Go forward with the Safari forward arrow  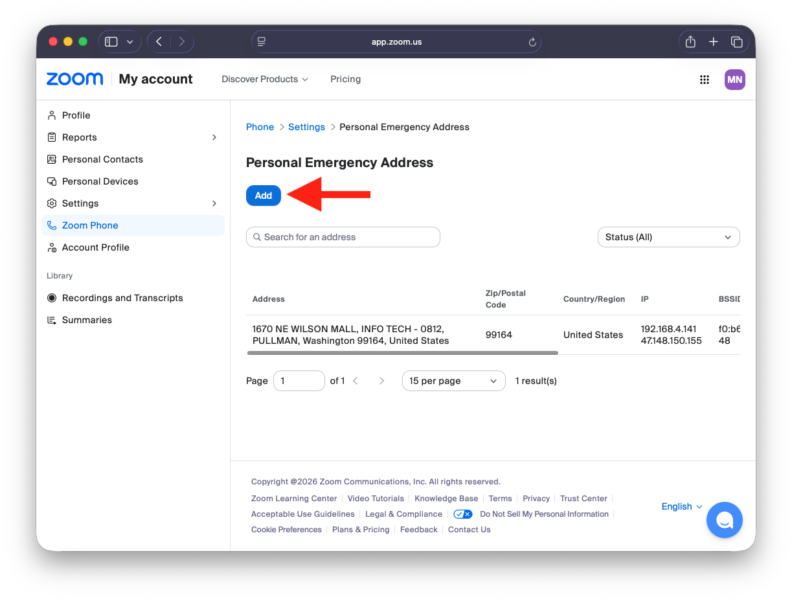[182, 41]
